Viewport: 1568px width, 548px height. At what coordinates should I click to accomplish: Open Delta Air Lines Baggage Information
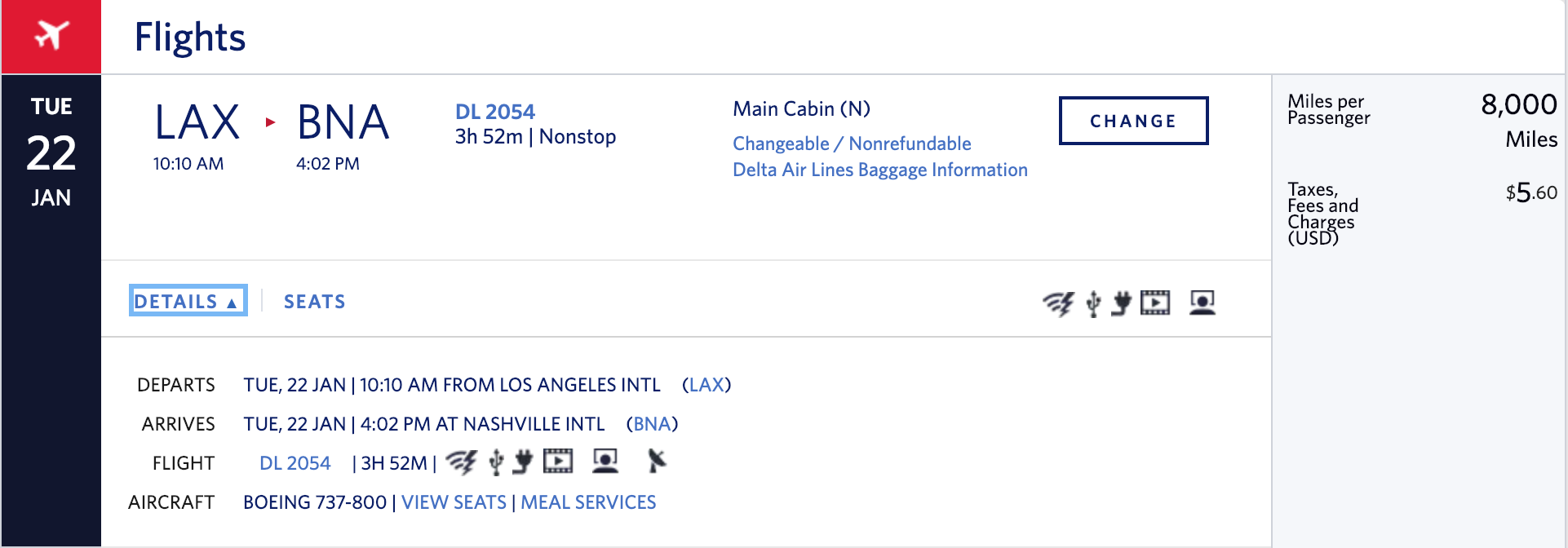(879, 170)
